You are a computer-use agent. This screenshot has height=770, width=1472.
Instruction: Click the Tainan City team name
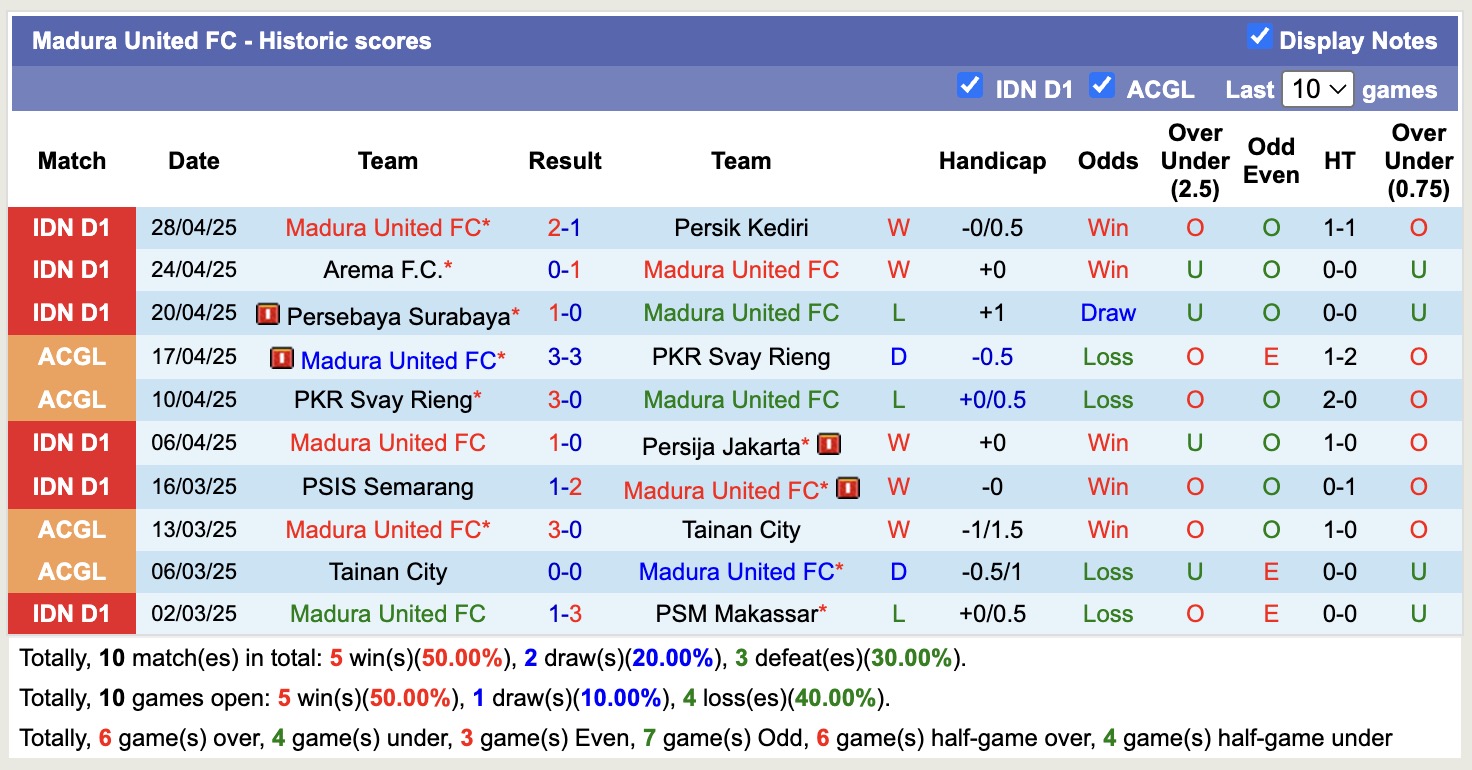[741, 529]
